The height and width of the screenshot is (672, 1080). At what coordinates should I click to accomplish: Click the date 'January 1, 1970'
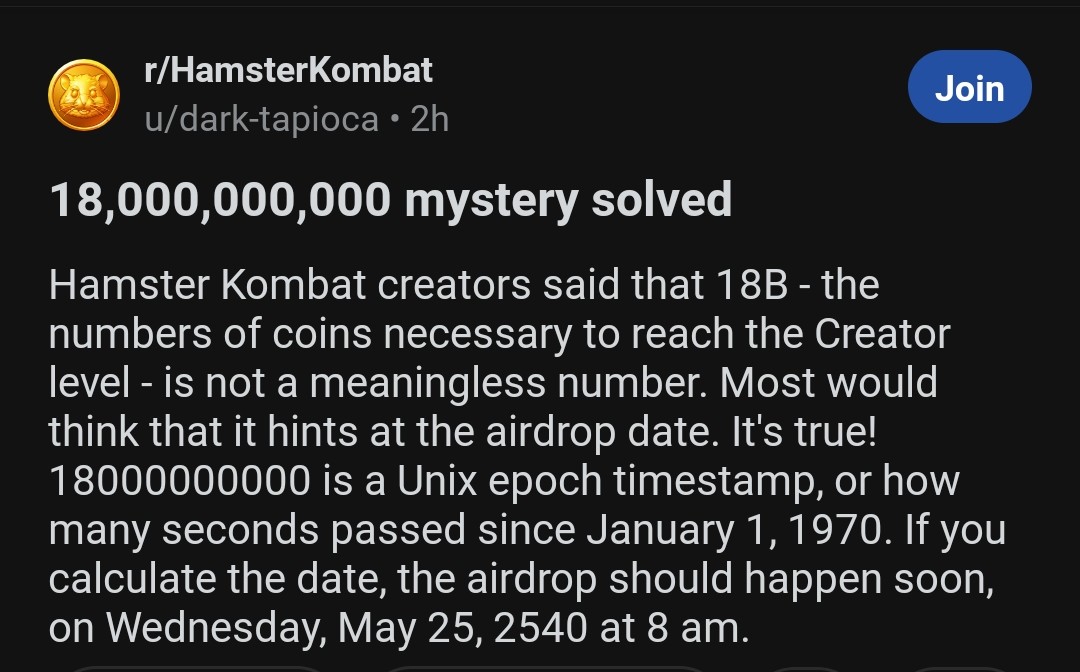click(x=734, y=529)
